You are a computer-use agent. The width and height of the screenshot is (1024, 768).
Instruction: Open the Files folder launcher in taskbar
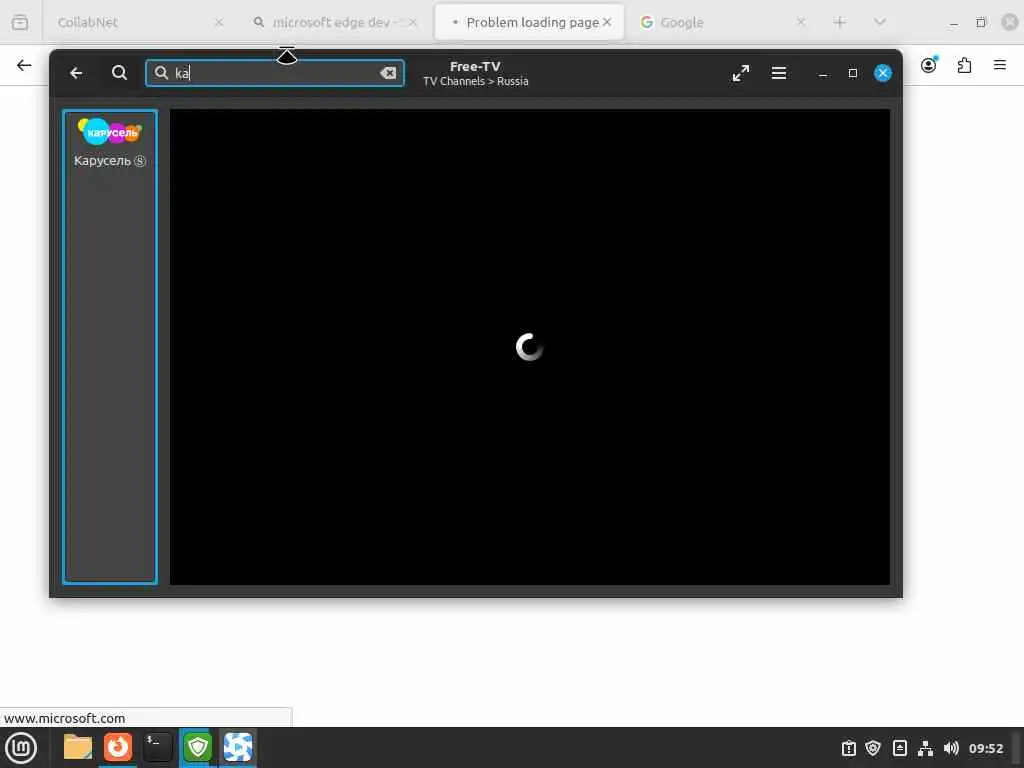[78, 747]
